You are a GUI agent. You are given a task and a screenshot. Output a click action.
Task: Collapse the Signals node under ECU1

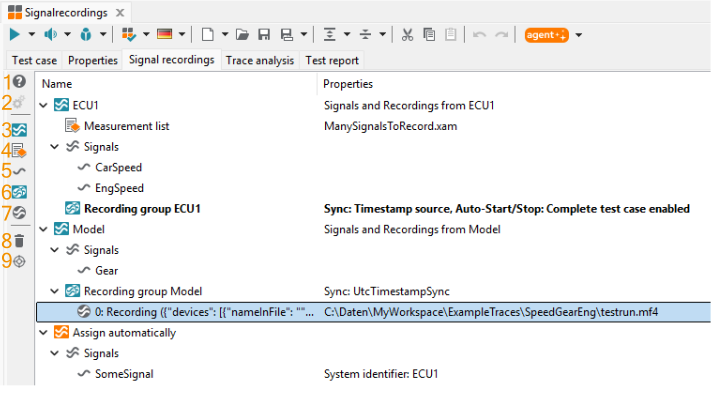[54, 147]
